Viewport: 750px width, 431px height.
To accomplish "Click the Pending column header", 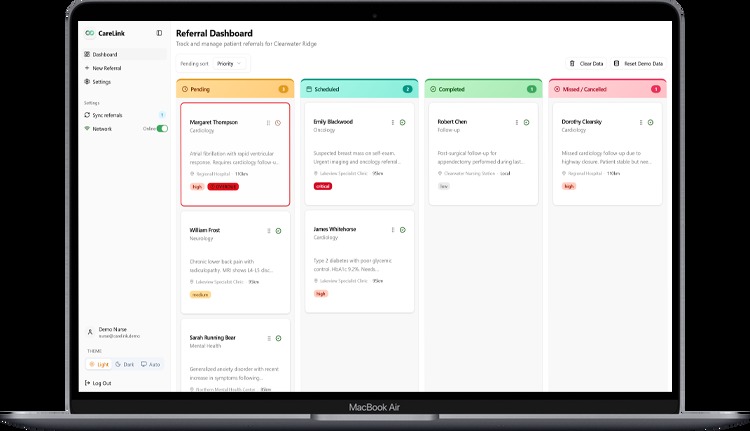I will pyautogui.click(x=235, y=89).
